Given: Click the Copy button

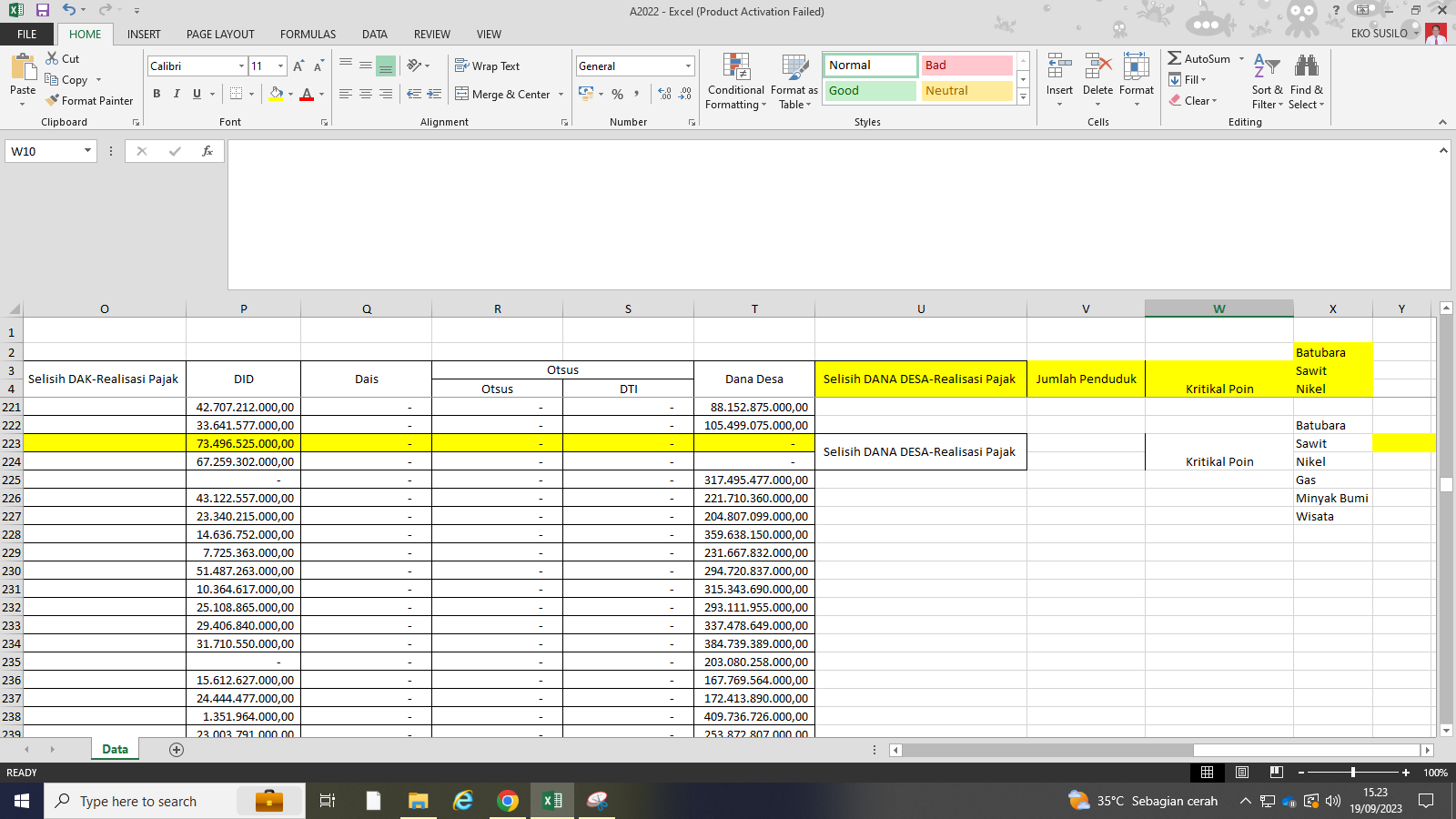Looking at the screenshot, I should coord(66,80).
